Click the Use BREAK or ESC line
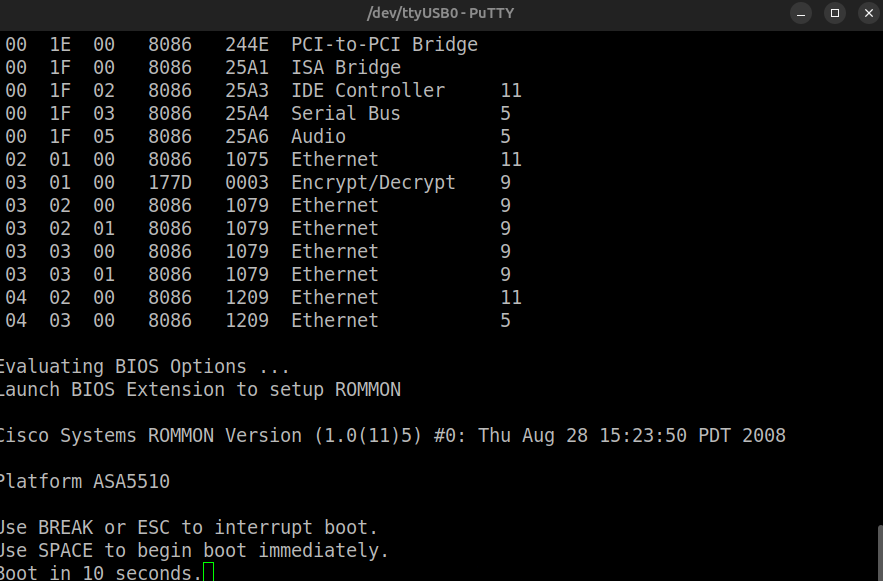 pyautogui.click(x=188, y=528)
